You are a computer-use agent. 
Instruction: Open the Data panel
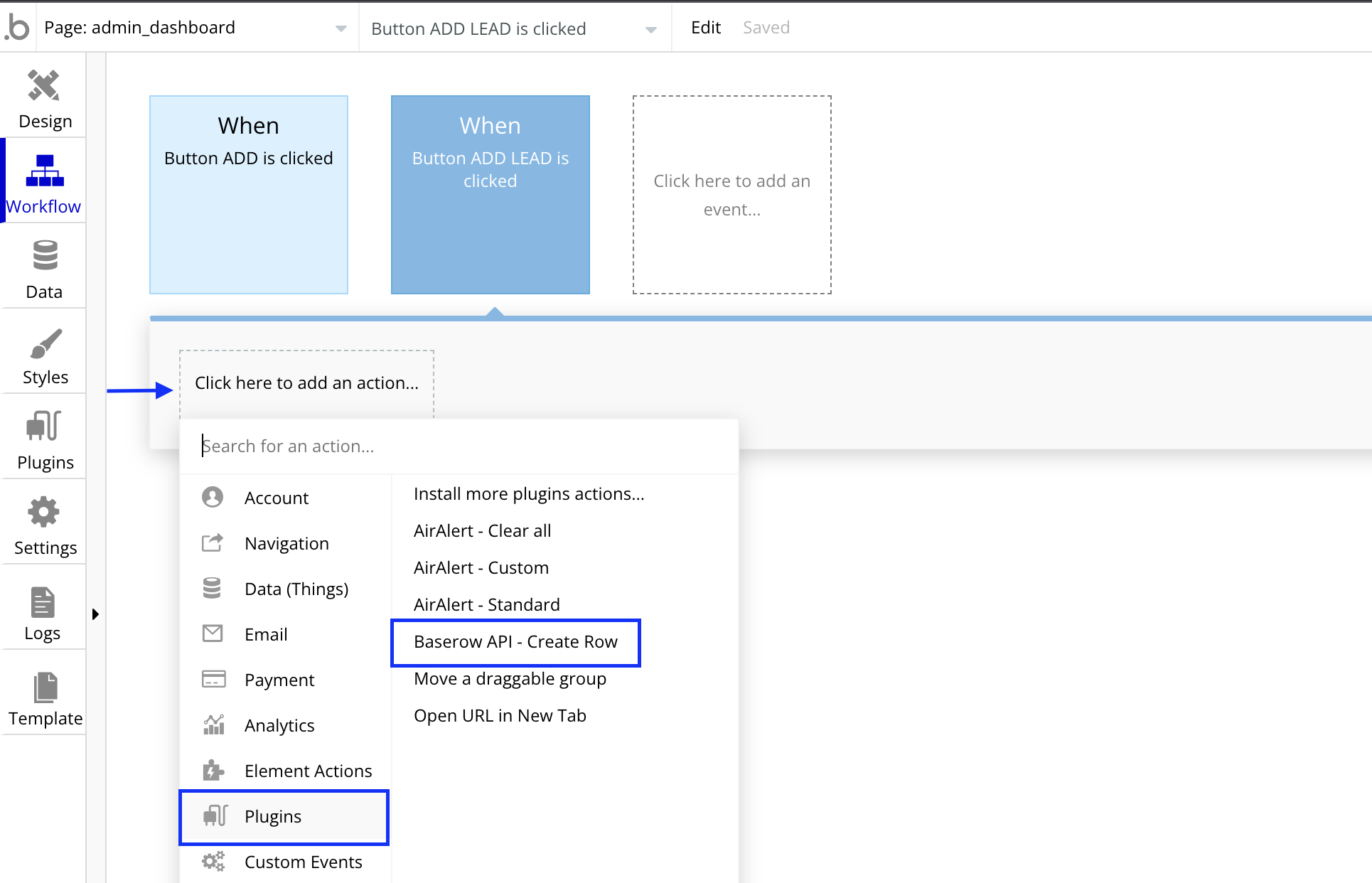pyautogui.click(x=43, y=267)
